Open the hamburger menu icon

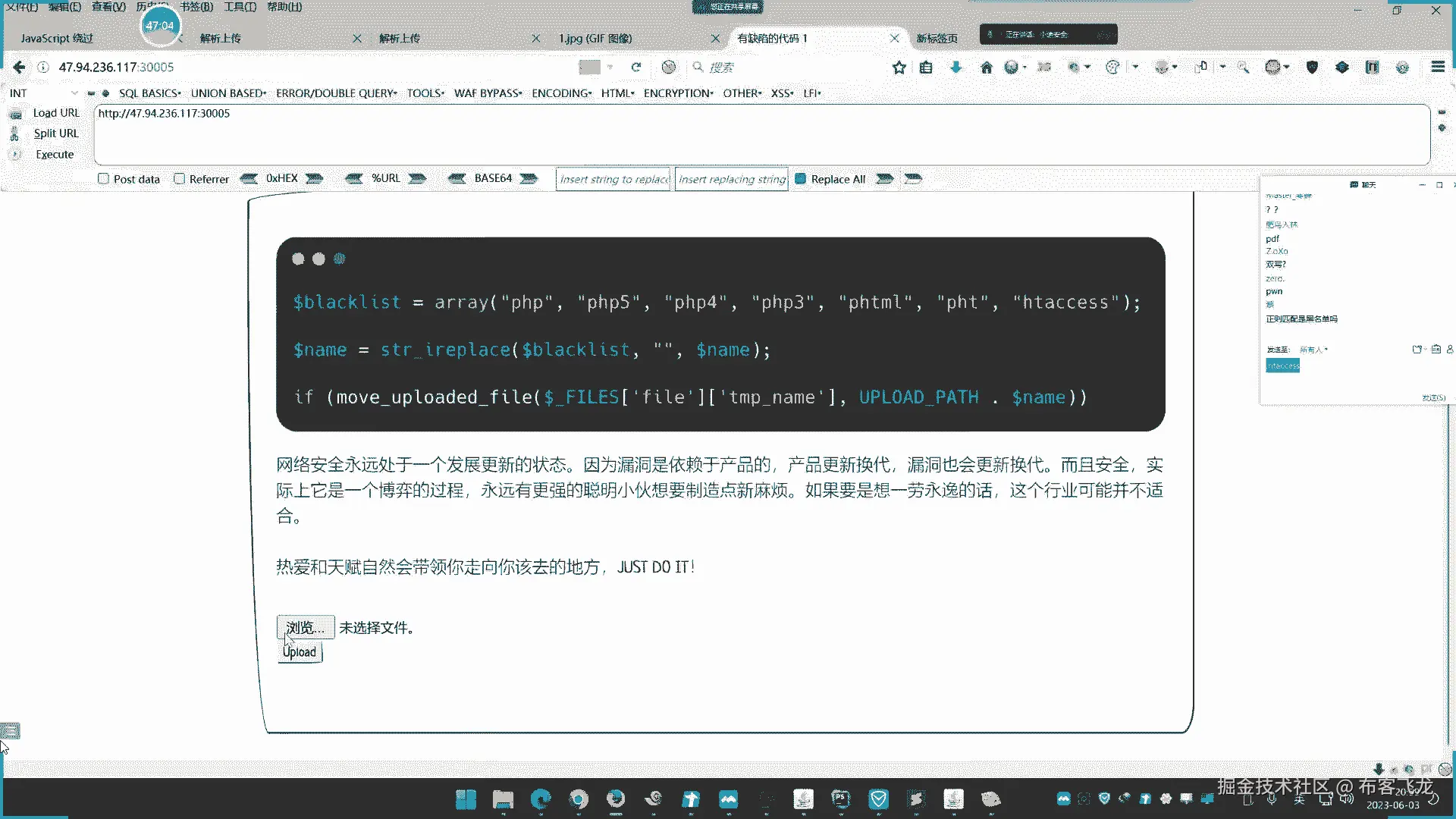point(1438,67)
